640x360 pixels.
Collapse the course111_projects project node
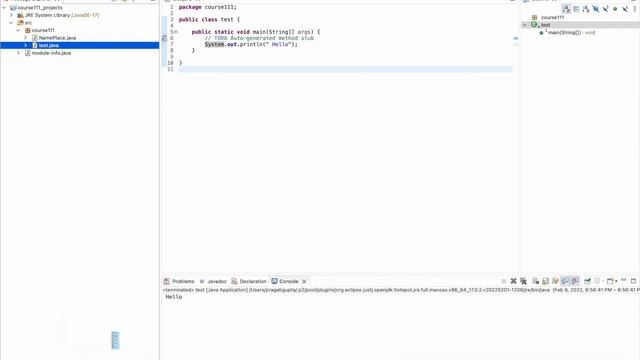(x=4, y=8)
